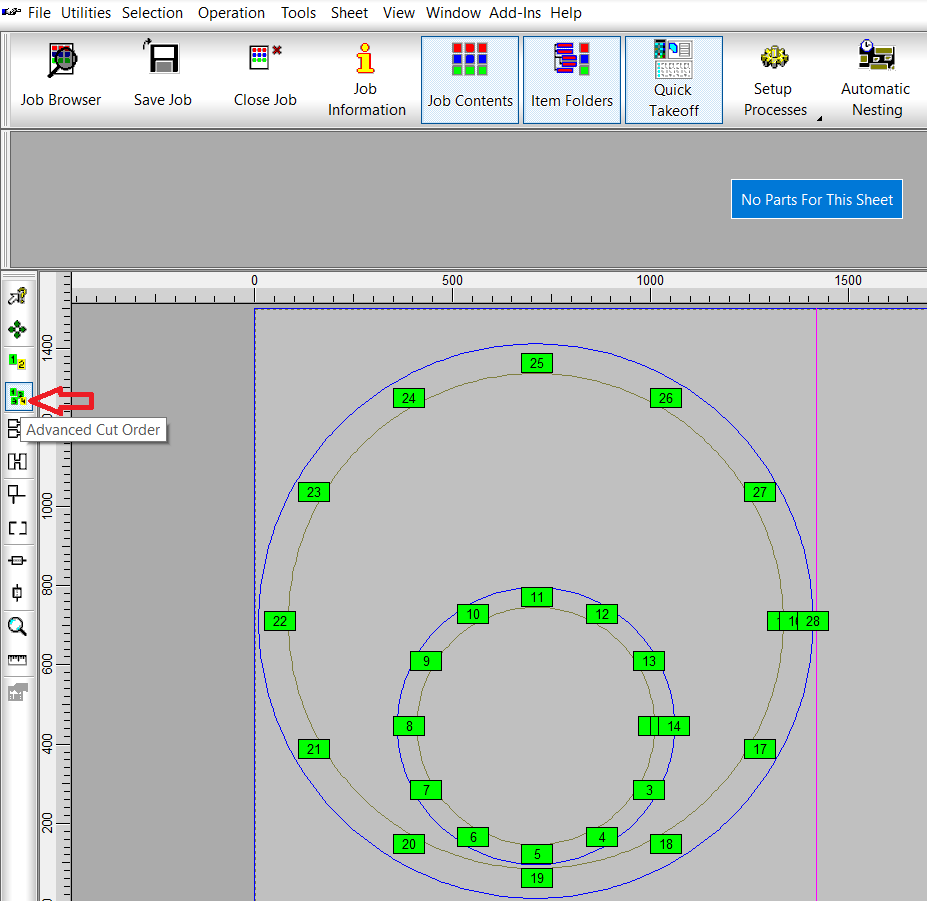Click the Save Job icon
The width and height of the screenshot is (927, 901).
162,62
